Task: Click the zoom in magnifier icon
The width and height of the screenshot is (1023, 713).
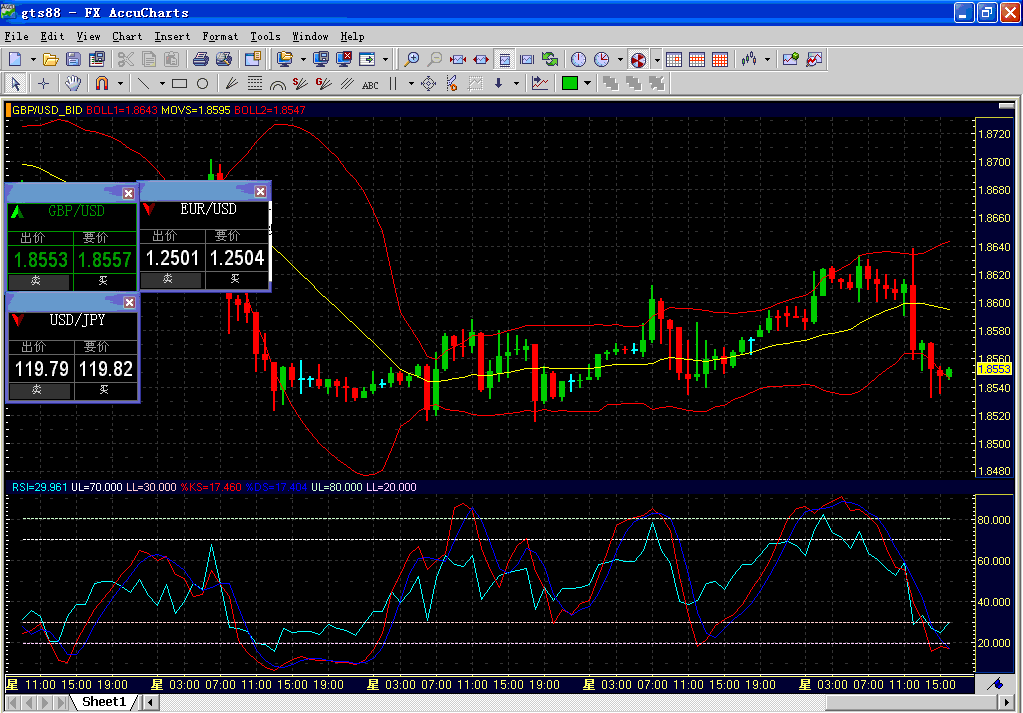Action: pyautogui.click(x=411, y=60)
